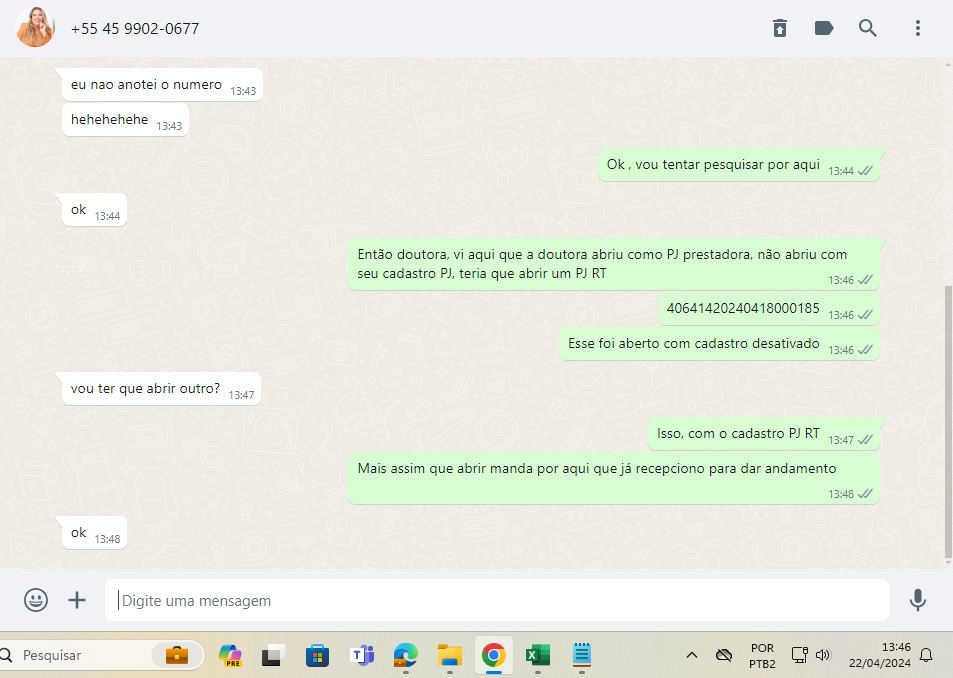The width and height of the screenshot is (953, 678).
Task: Open File Explorer from the taskbar
Action: [449, 655]
